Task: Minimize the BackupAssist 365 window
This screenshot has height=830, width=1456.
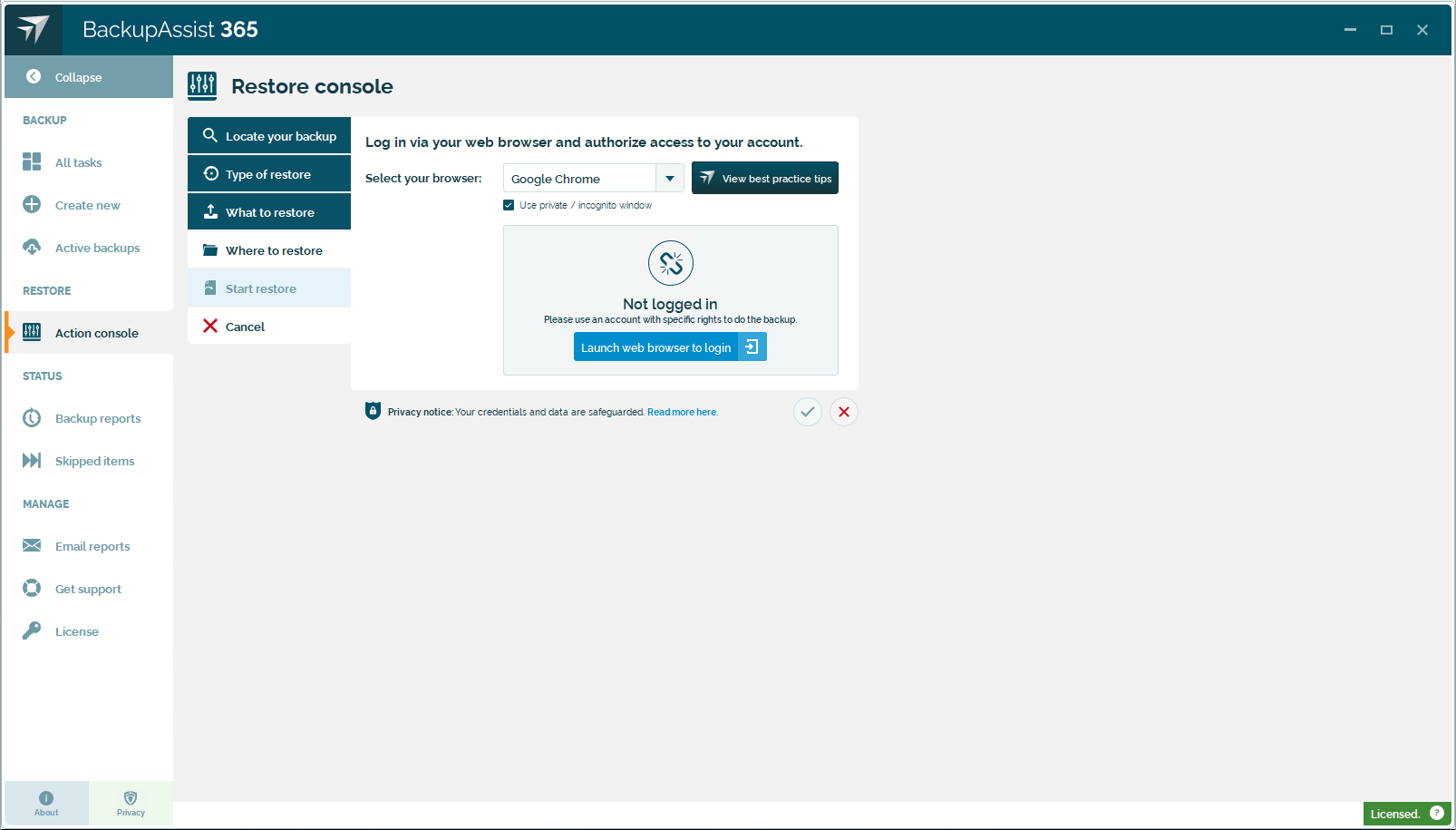Action: [1350, 30]
